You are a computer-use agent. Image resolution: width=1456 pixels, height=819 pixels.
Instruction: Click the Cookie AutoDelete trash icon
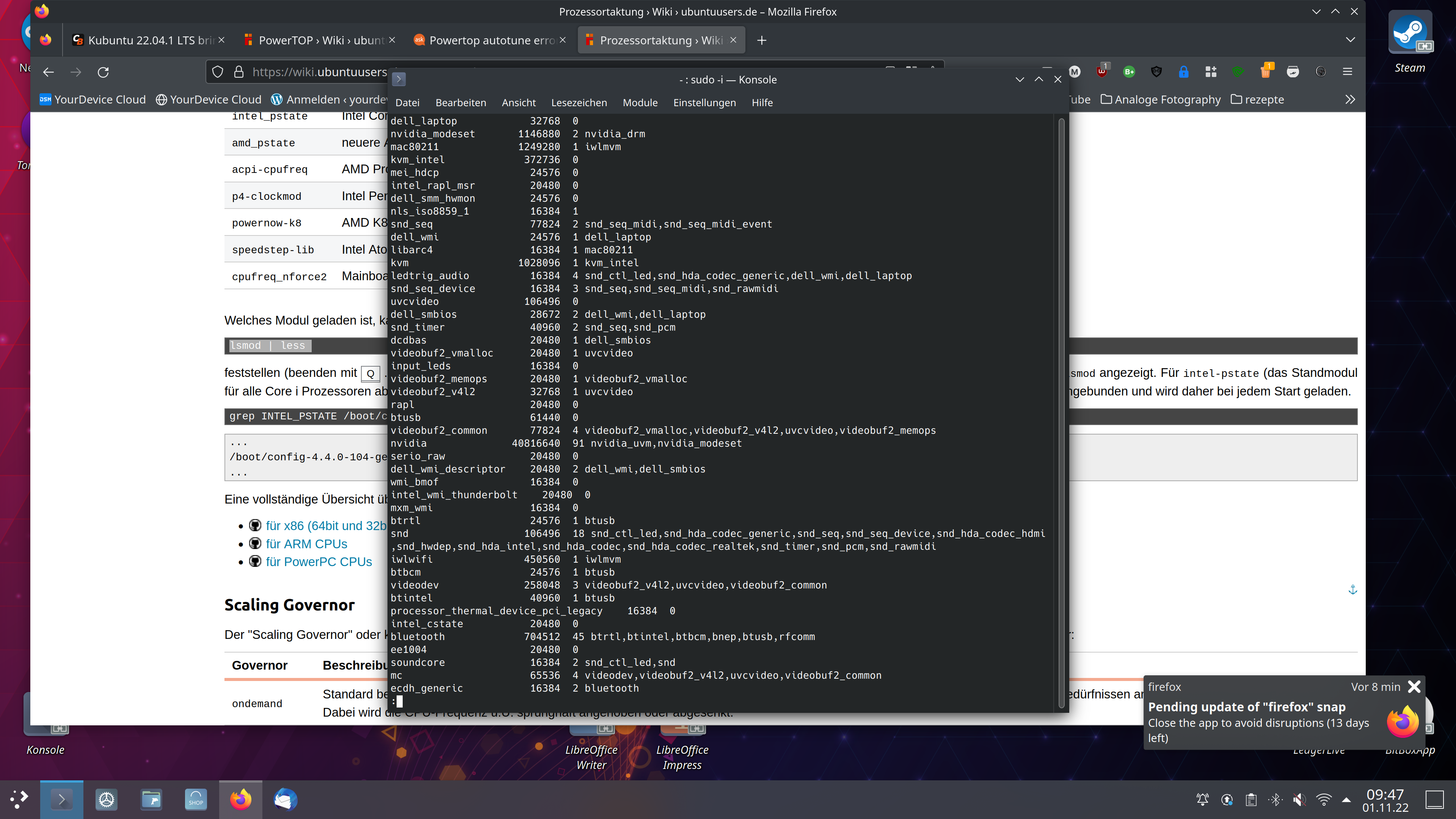coord(1266,72)
